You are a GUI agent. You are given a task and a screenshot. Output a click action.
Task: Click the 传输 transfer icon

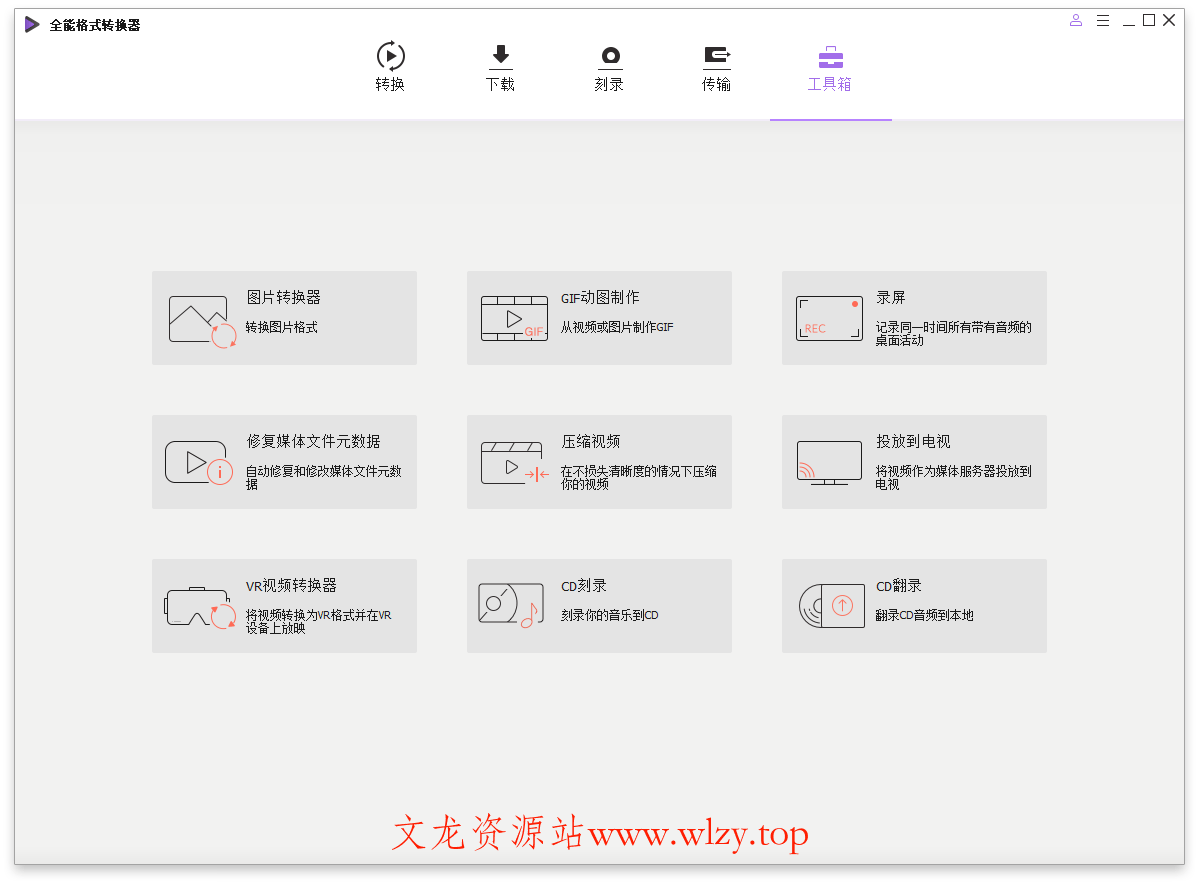coord(716,55)
